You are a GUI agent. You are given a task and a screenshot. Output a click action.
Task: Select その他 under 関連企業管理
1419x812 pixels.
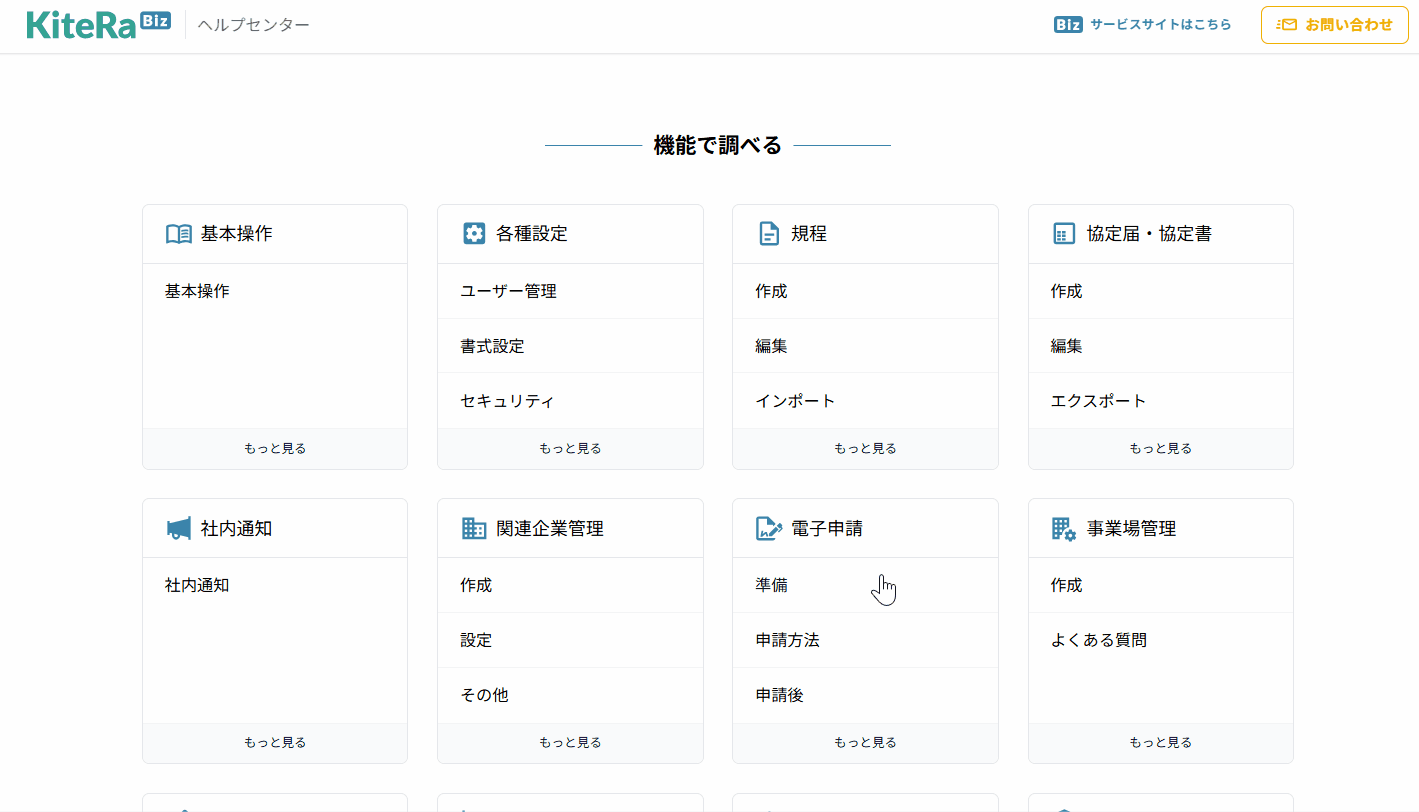(570, 695)
